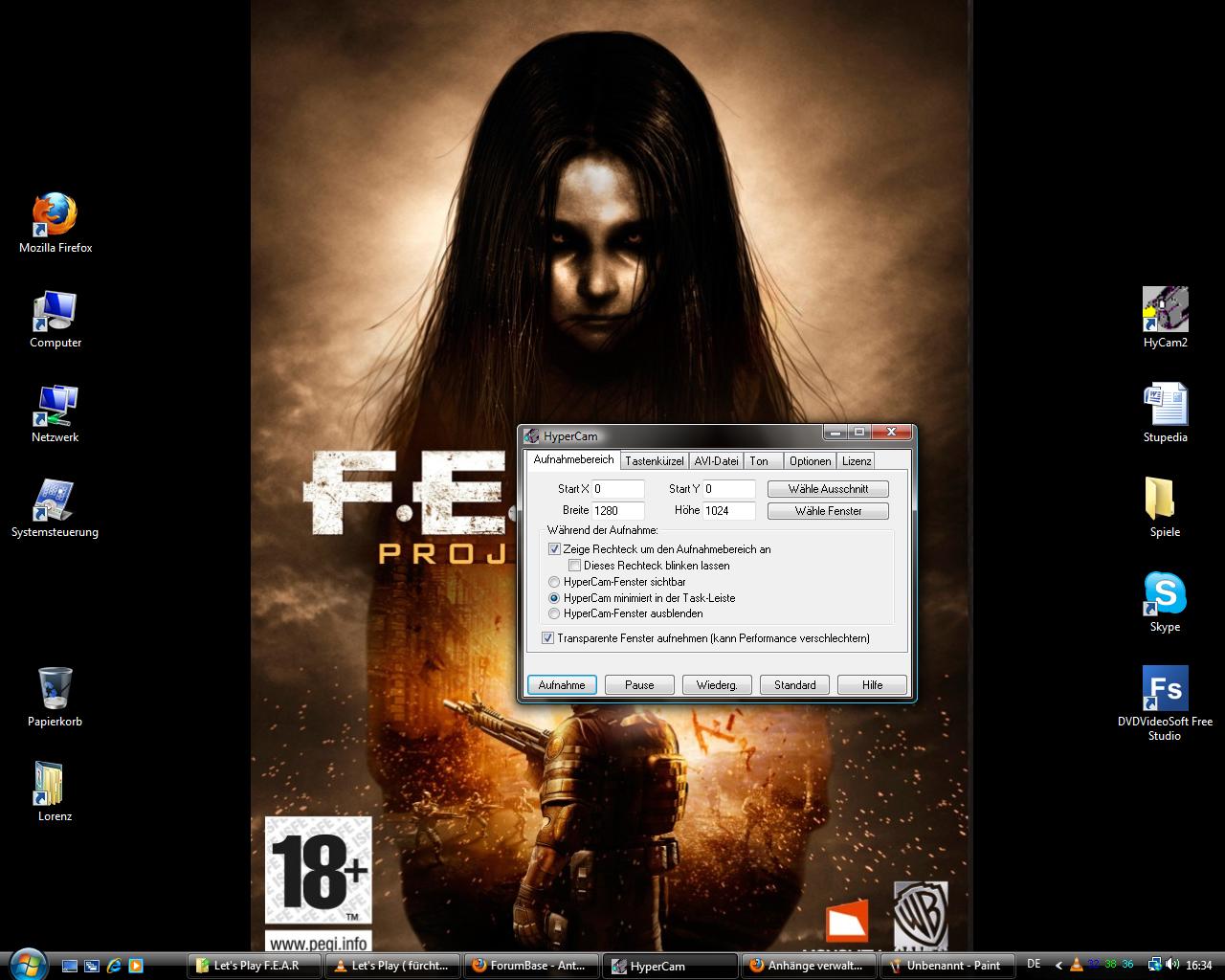This screenshot has height=980, width=1225.
Task: Open the Systemsteuerung desktop icon
Action: [x=55, y=501]
